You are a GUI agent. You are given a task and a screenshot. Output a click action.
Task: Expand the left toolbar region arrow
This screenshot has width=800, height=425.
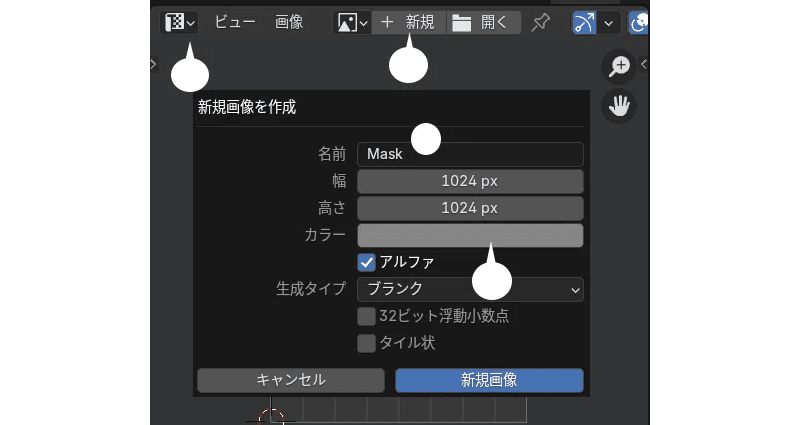point(154,64)
